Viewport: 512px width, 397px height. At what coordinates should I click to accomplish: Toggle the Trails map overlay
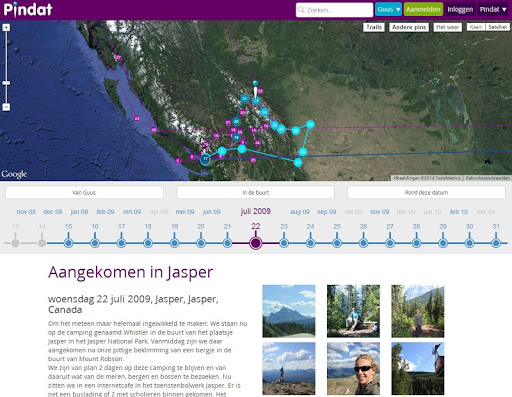tap(374, 27)
